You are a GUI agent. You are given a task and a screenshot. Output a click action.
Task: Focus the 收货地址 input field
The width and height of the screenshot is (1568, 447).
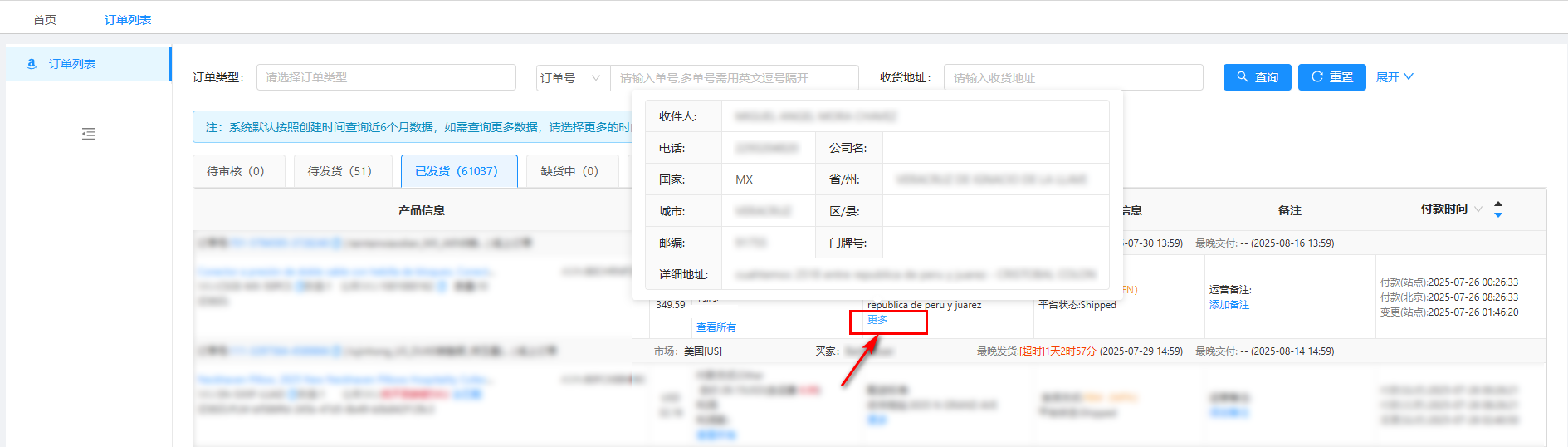coord(1072,78)
